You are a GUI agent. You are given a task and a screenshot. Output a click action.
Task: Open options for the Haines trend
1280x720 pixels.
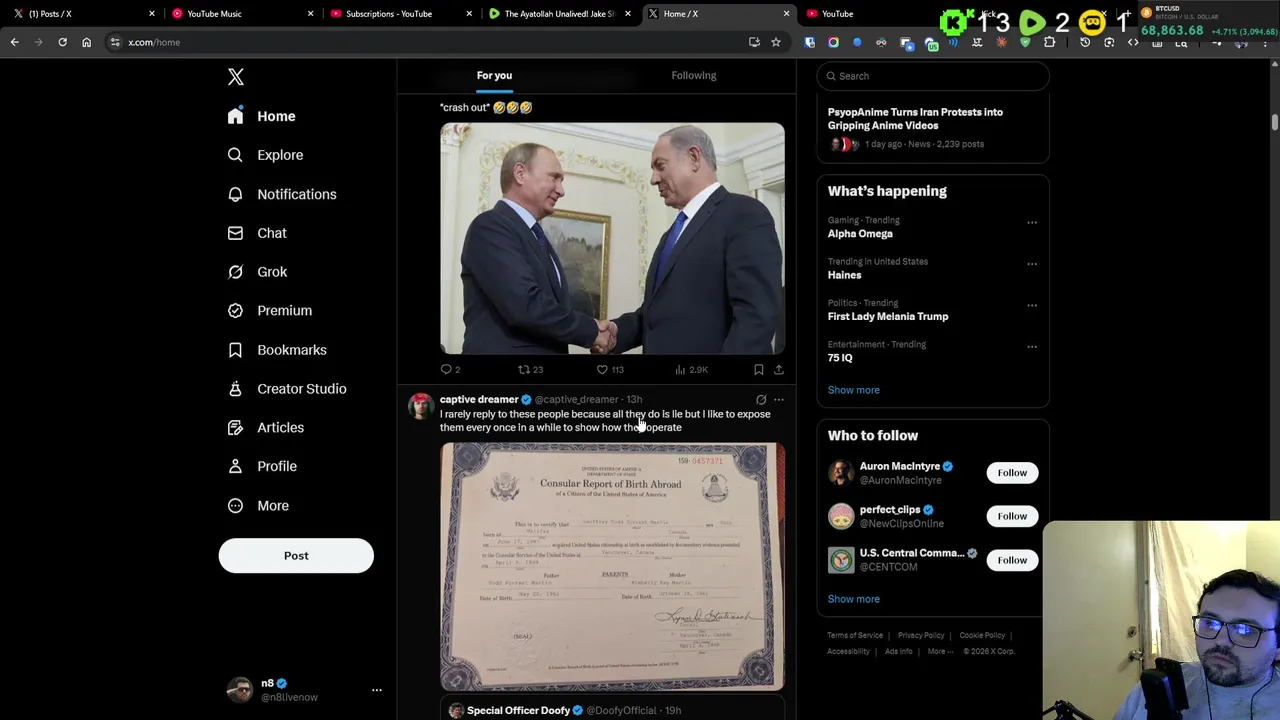pyautogui.click(x=1032, y=264)
